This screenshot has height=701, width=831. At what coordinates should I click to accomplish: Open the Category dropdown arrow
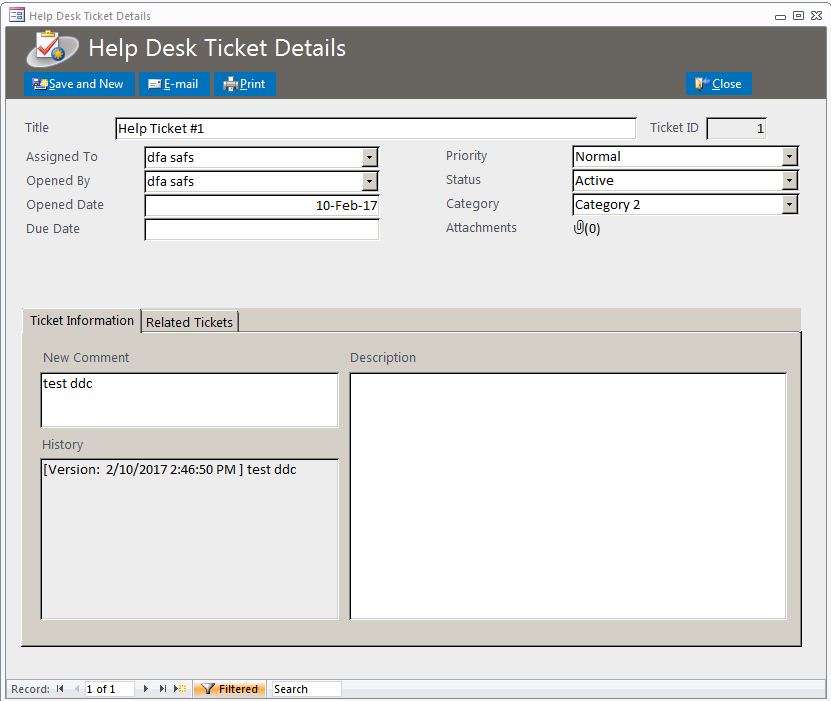pos(790,205)
